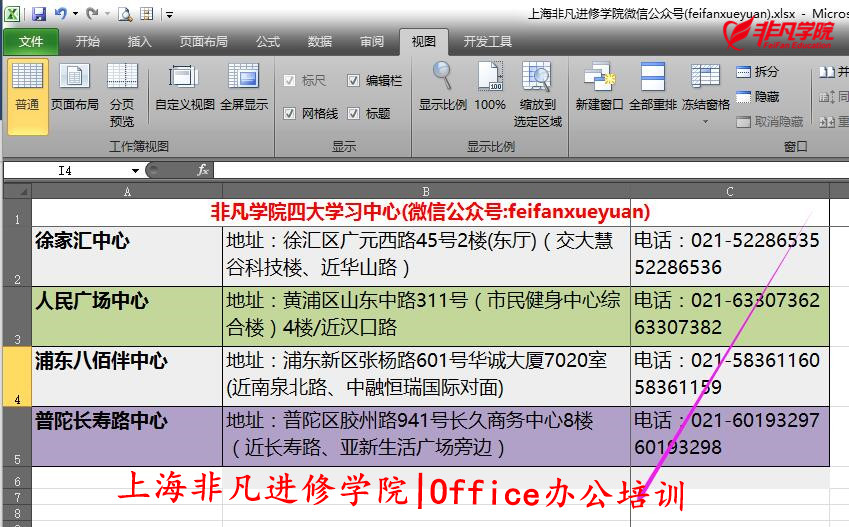Set zoom to 100%
This screenshot has width=849, height=527.
tap(490, 87)
